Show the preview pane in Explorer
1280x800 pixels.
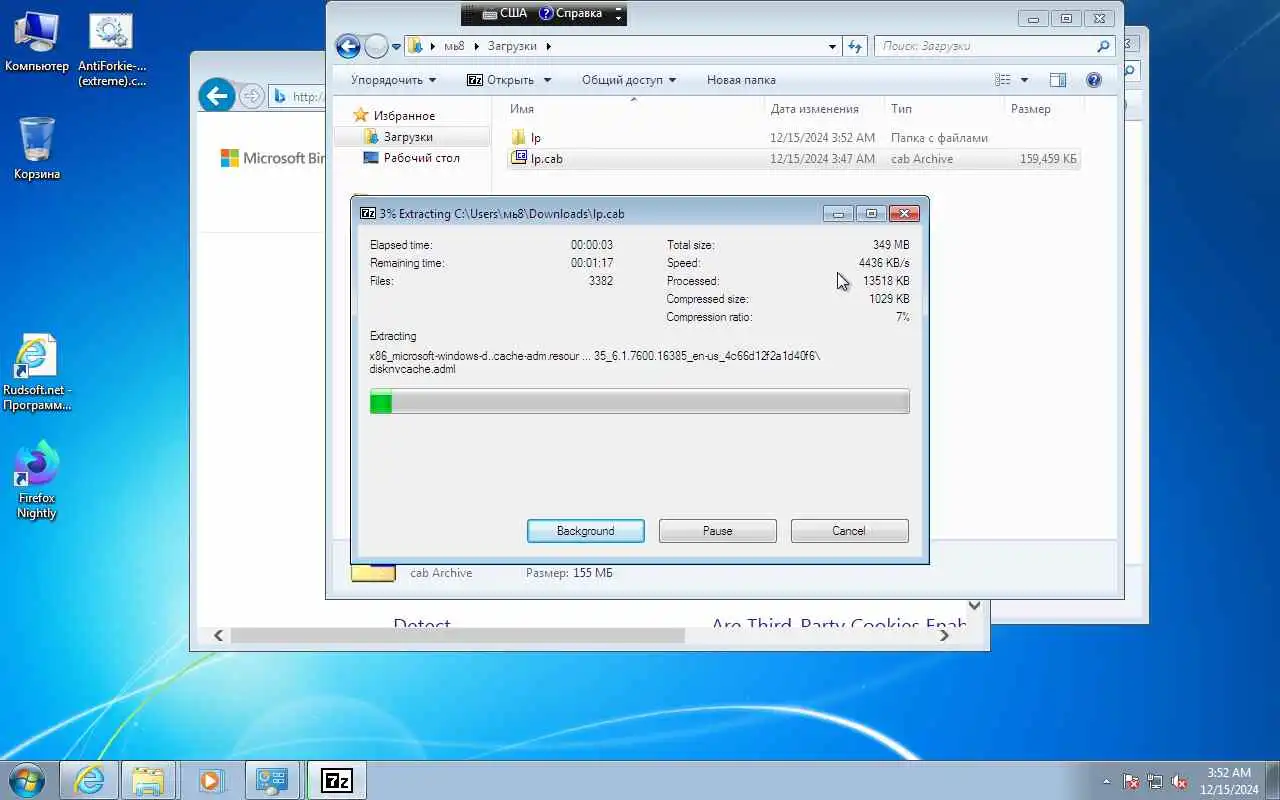tap(1058, 80)
